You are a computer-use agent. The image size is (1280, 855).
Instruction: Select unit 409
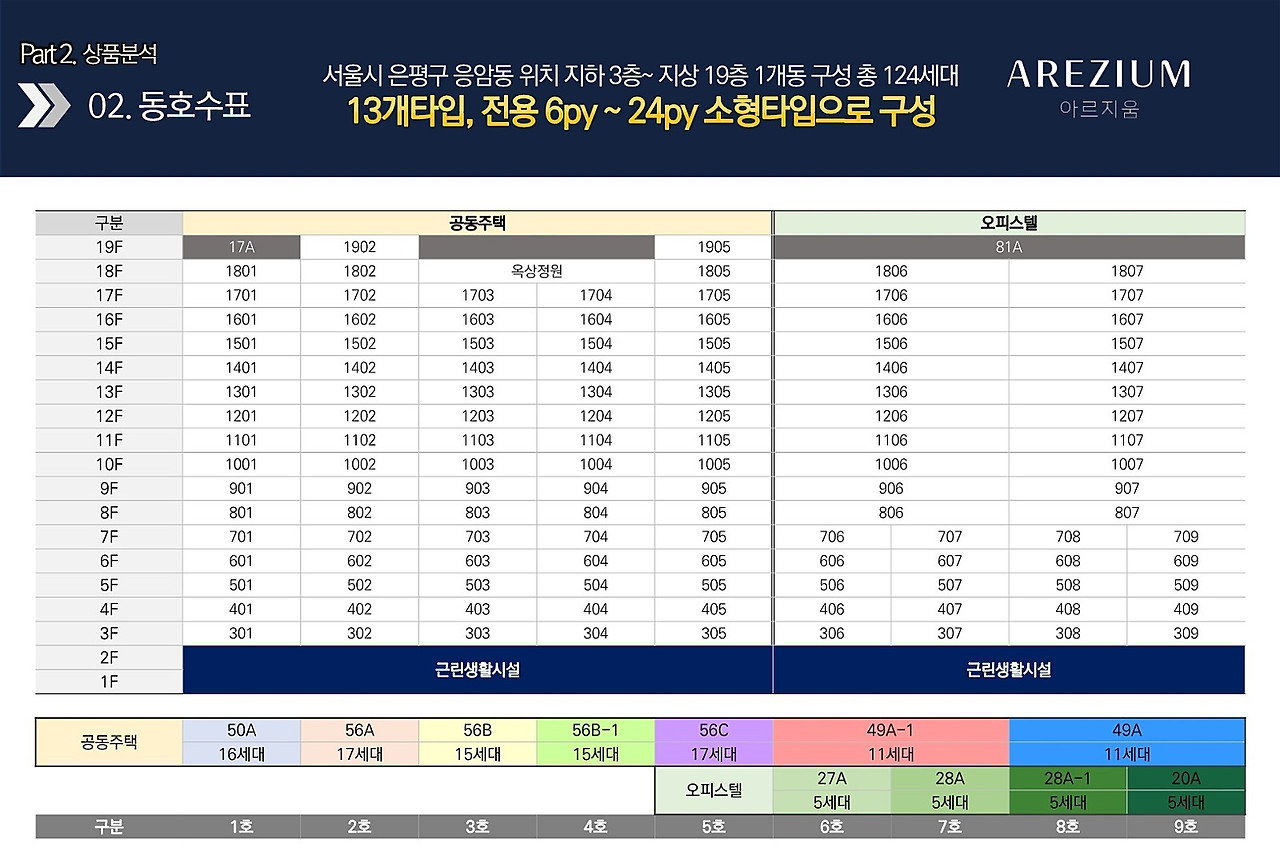tap(1186, 609)
